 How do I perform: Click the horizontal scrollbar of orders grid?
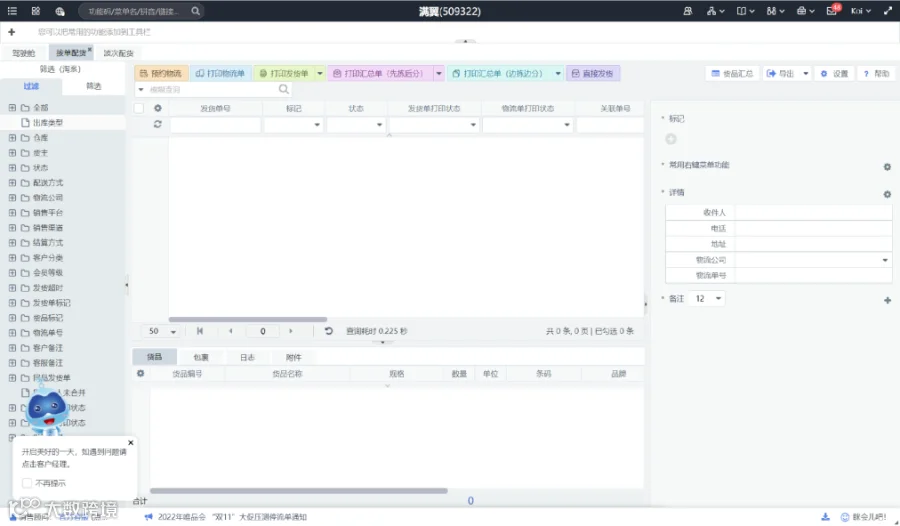point(247,319)
